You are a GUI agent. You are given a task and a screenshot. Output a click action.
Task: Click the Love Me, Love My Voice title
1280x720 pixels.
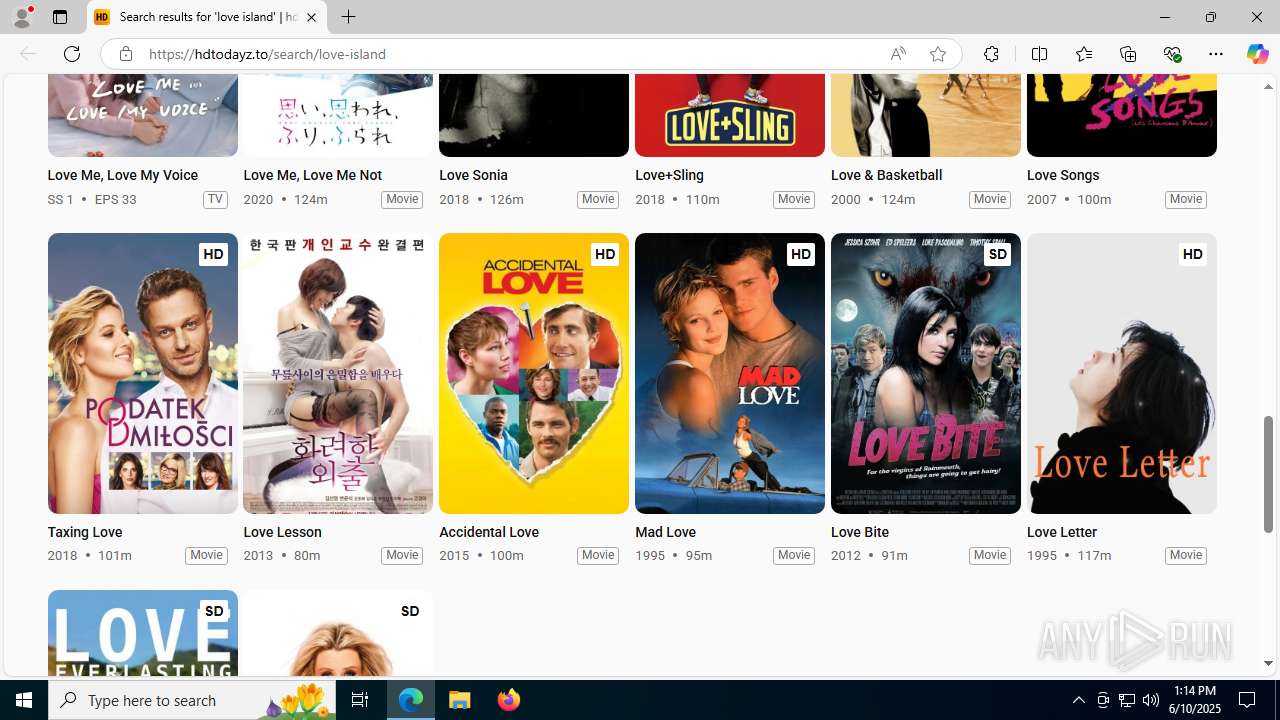click(122, 175)
